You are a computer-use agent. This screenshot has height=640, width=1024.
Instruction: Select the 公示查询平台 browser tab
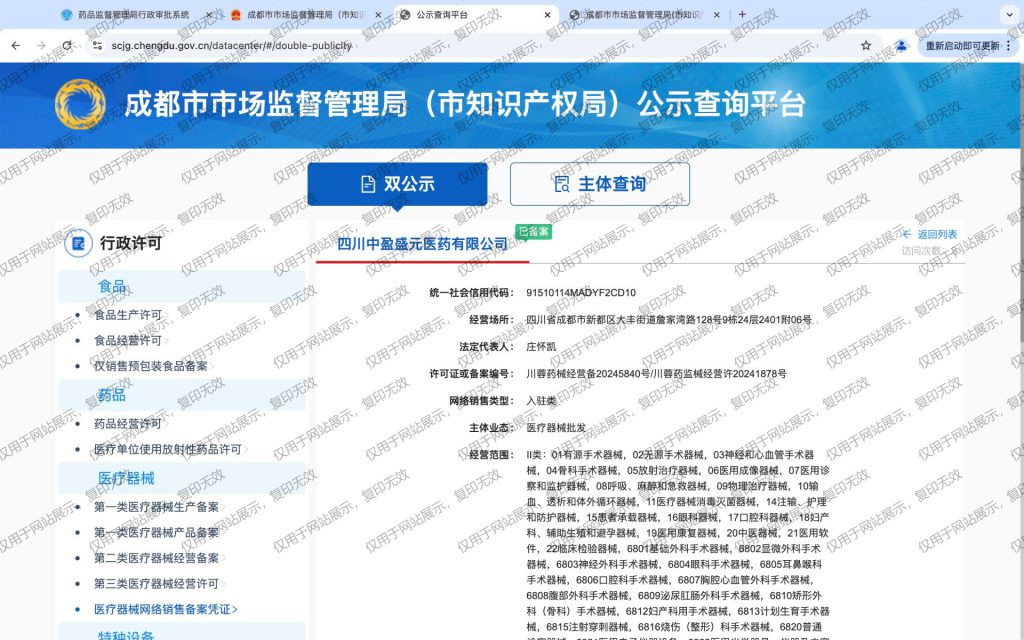(475, 14)
